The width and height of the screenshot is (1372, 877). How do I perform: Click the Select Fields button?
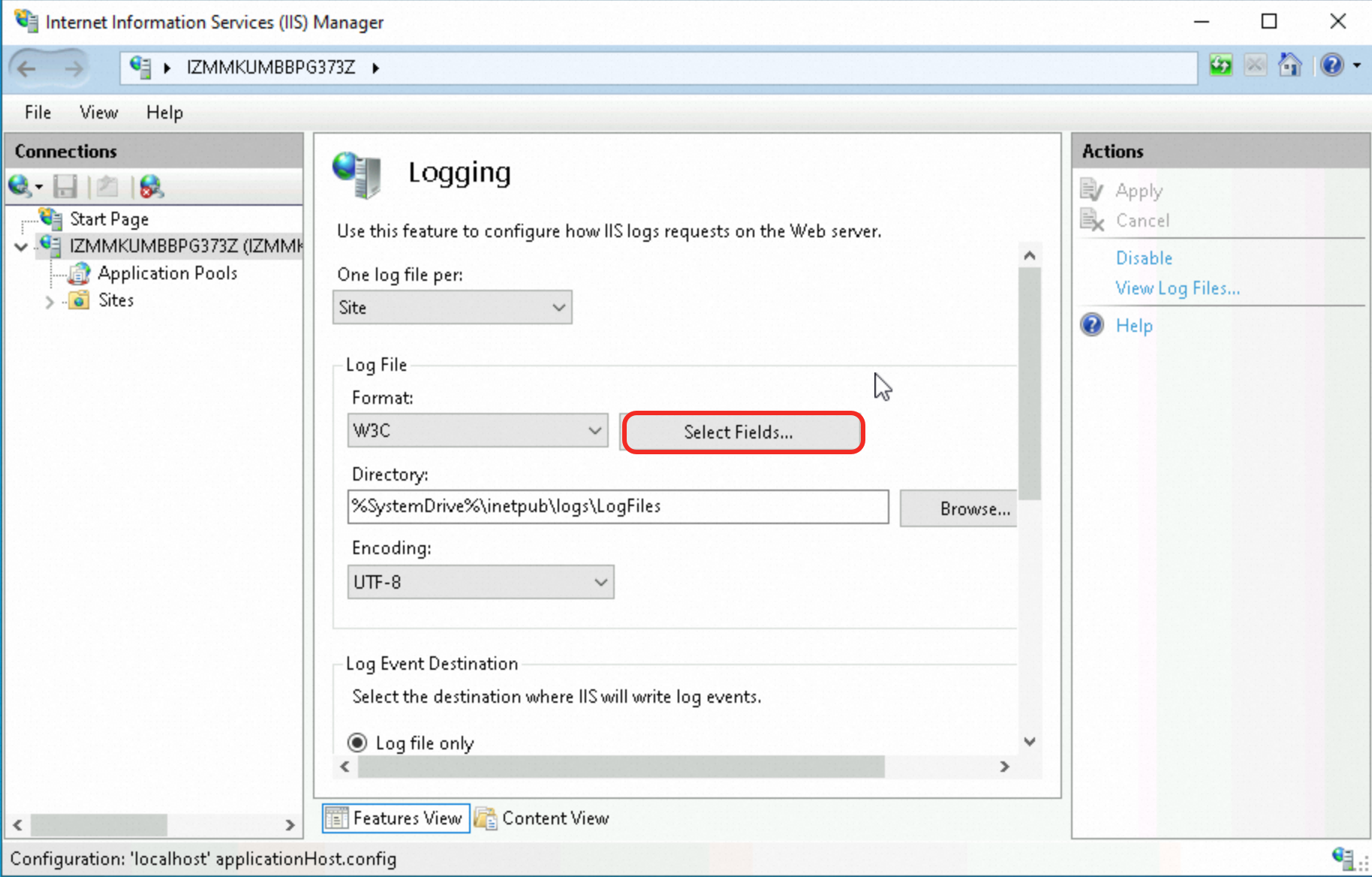743,432
